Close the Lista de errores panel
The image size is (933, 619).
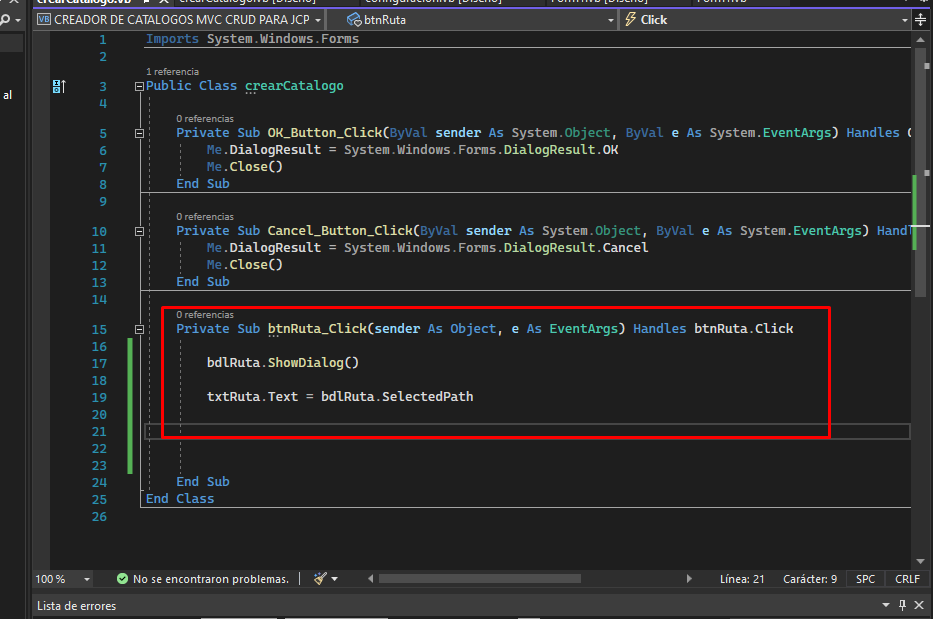[x=920, y=606]
